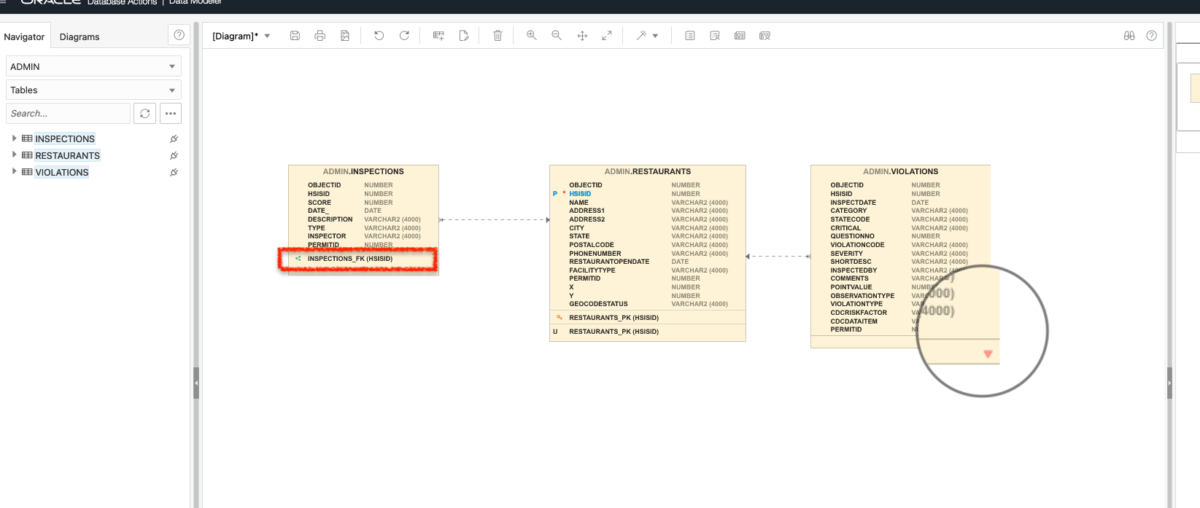Open the ADMIN schema dropdown
This screenshot has width=1200, height=508.
[93, 66]
